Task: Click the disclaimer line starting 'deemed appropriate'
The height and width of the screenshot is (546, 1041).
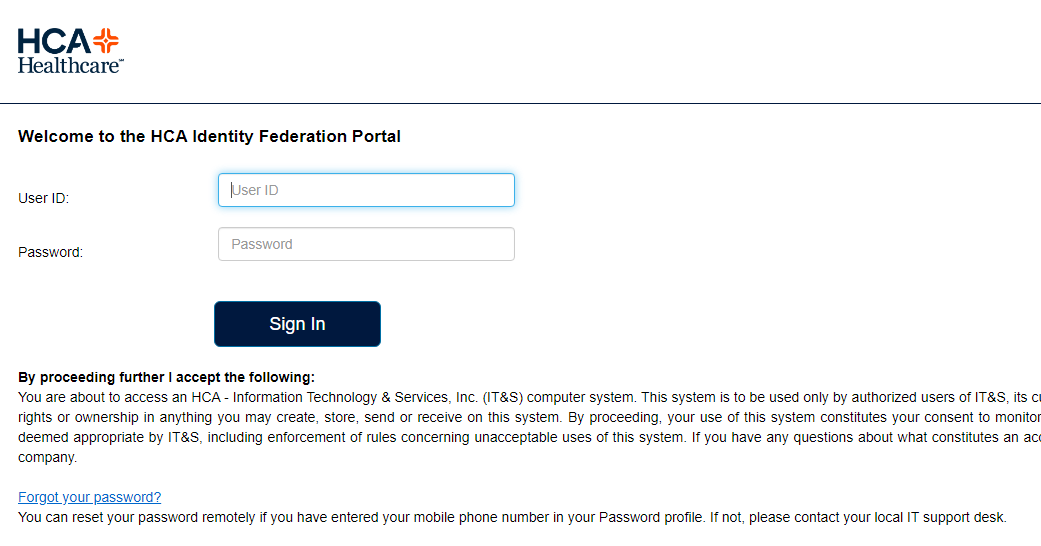Action: coord(529,437)
